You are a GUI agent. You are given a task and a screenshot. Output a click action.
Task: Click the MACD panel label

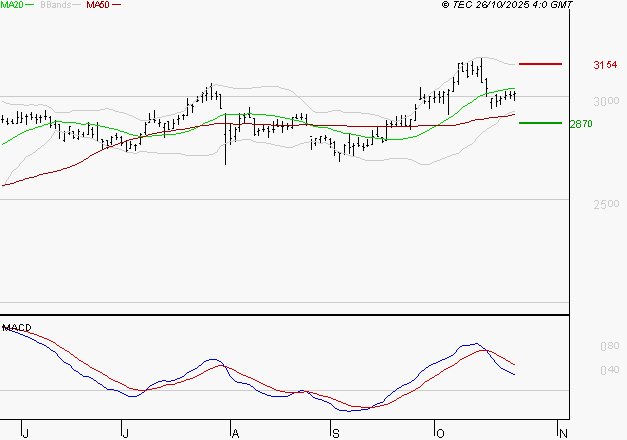pos(17,328)
